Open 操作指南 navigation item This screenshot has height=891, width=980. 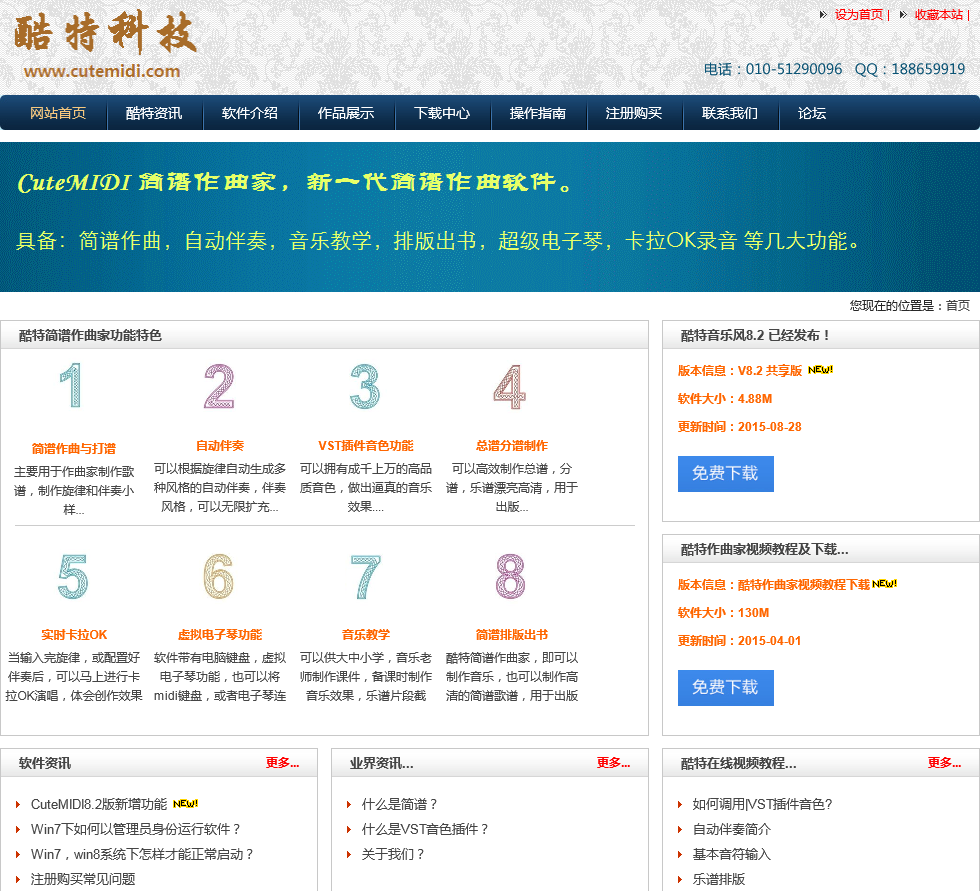[538, 113]
